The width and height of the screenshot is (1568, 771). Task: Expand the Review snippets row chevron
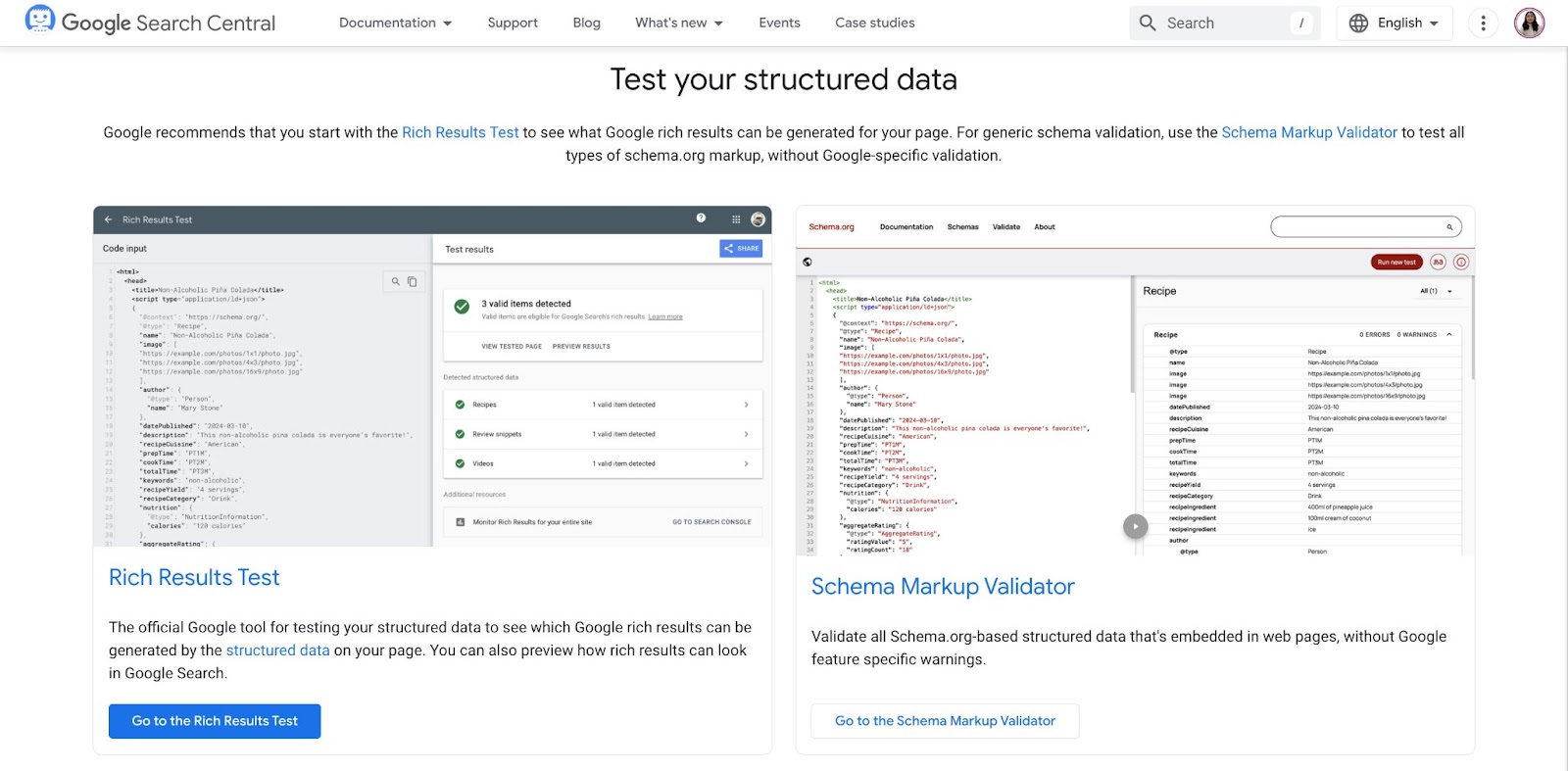coord(746,434)
